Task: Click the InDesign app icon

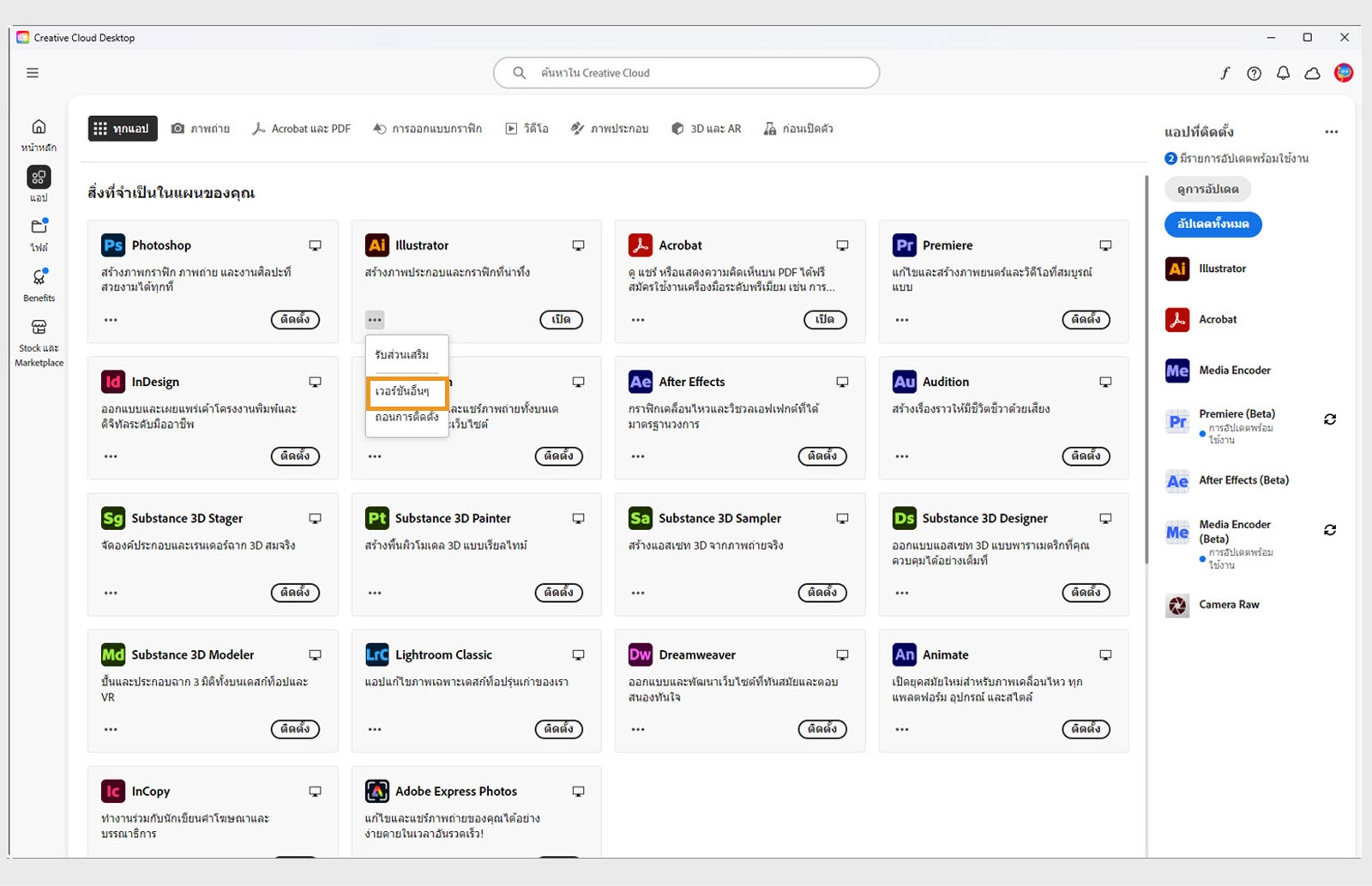Action: coord(113,382)
